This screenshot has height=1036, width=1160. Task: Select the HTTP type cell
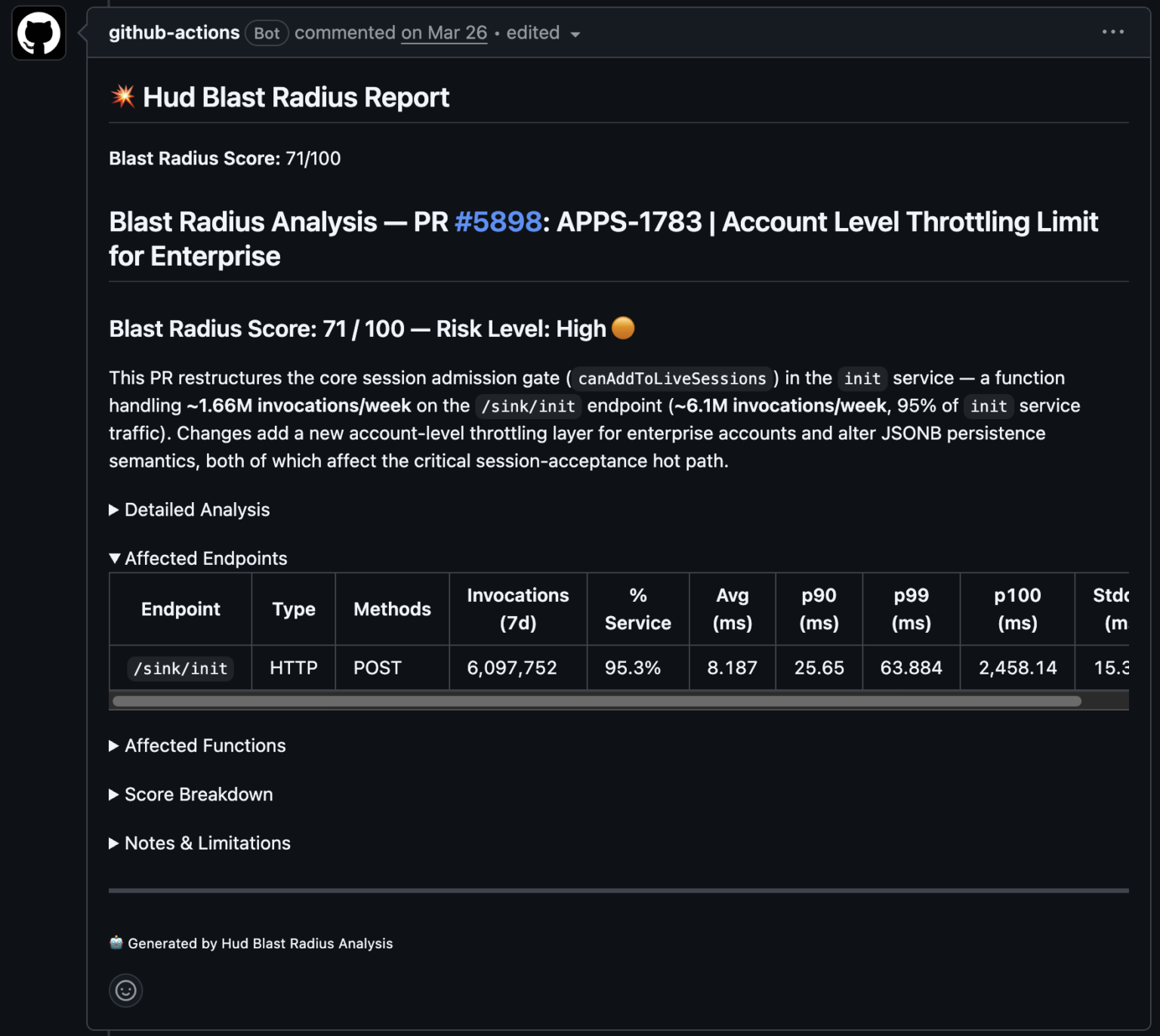[294, 668]
